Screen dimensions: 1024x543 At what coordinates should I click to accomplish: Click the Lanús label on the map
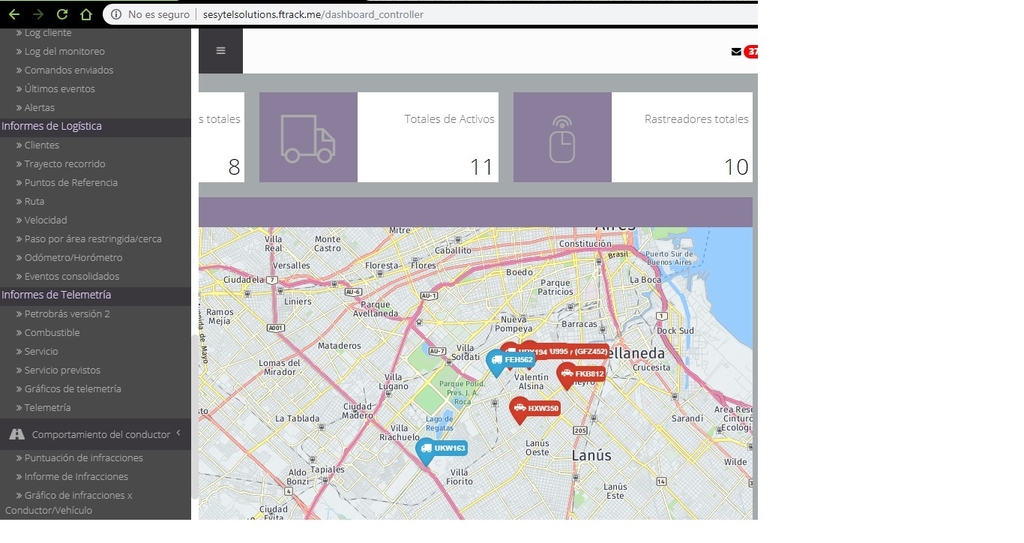click(x=591, y=455)
